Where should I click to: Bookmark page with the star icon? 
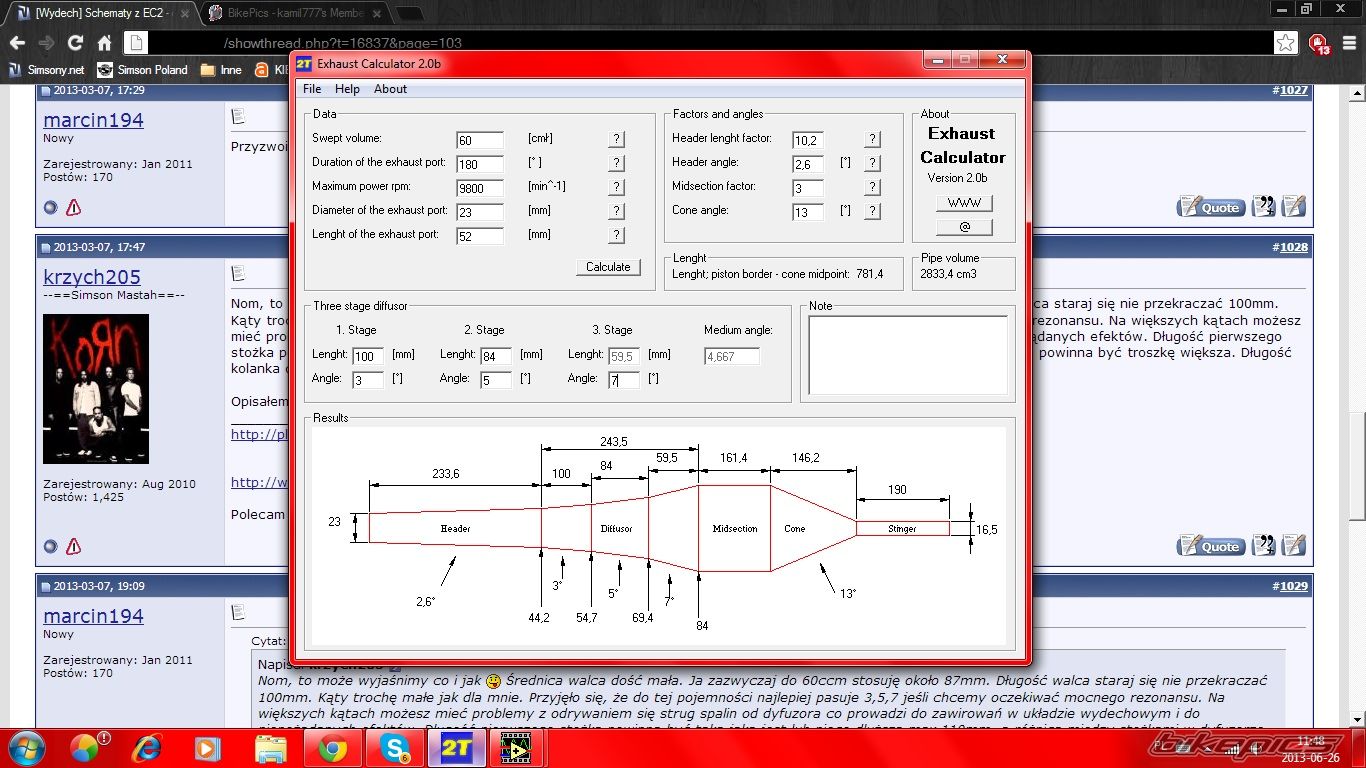[1286, 43]
